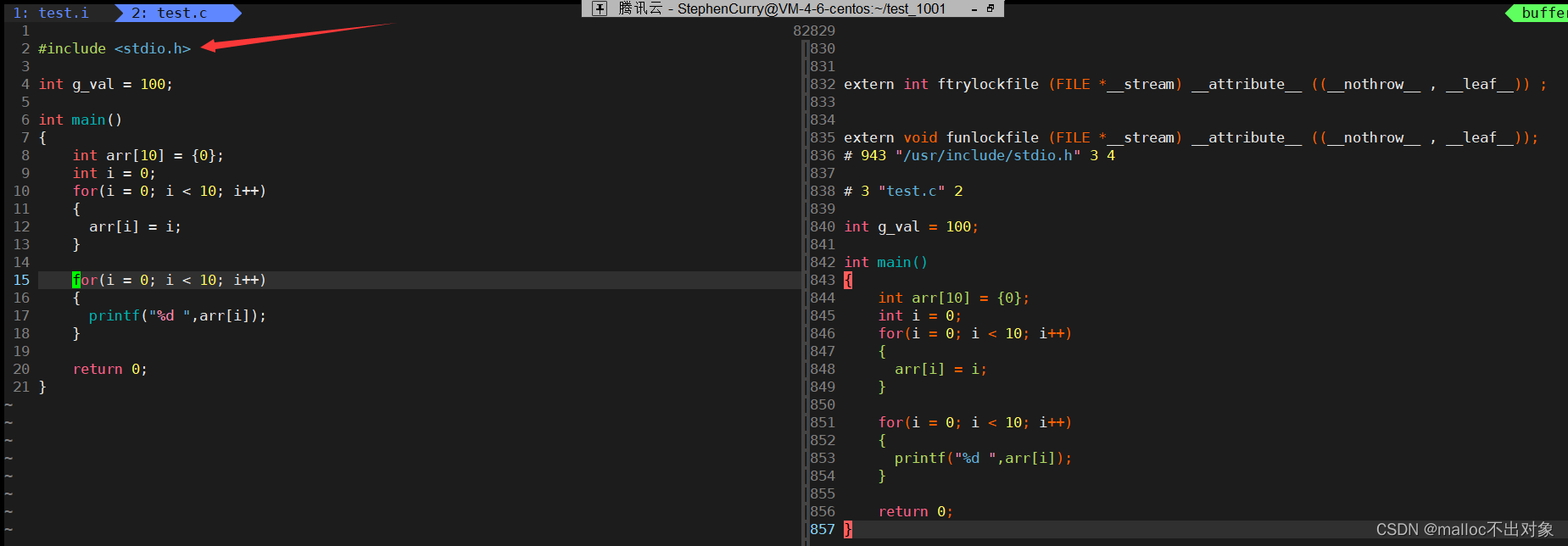Click line number 857 in the right gutter
This screenshot has height=546, width=1568.
tap(823, 529)
